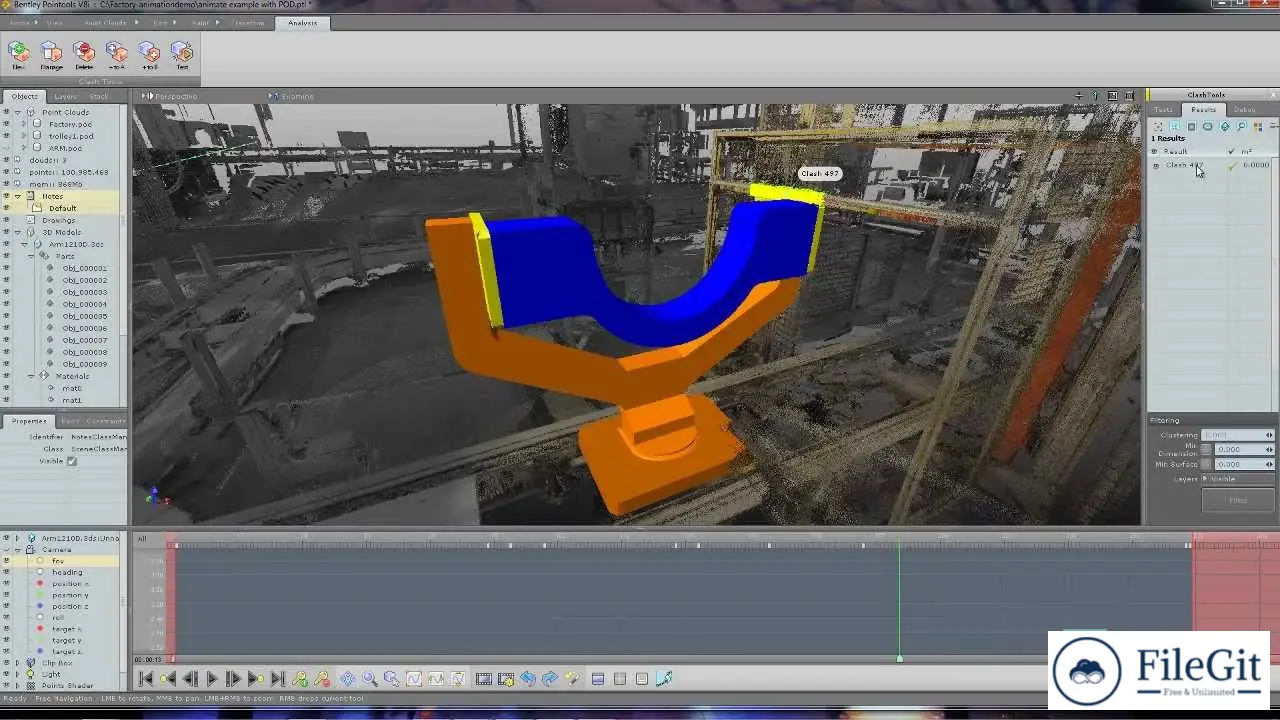The width and height of the screenshot is (1280, 720).
Task: Select the fov camera track
Action: click(x=59, y=561)
